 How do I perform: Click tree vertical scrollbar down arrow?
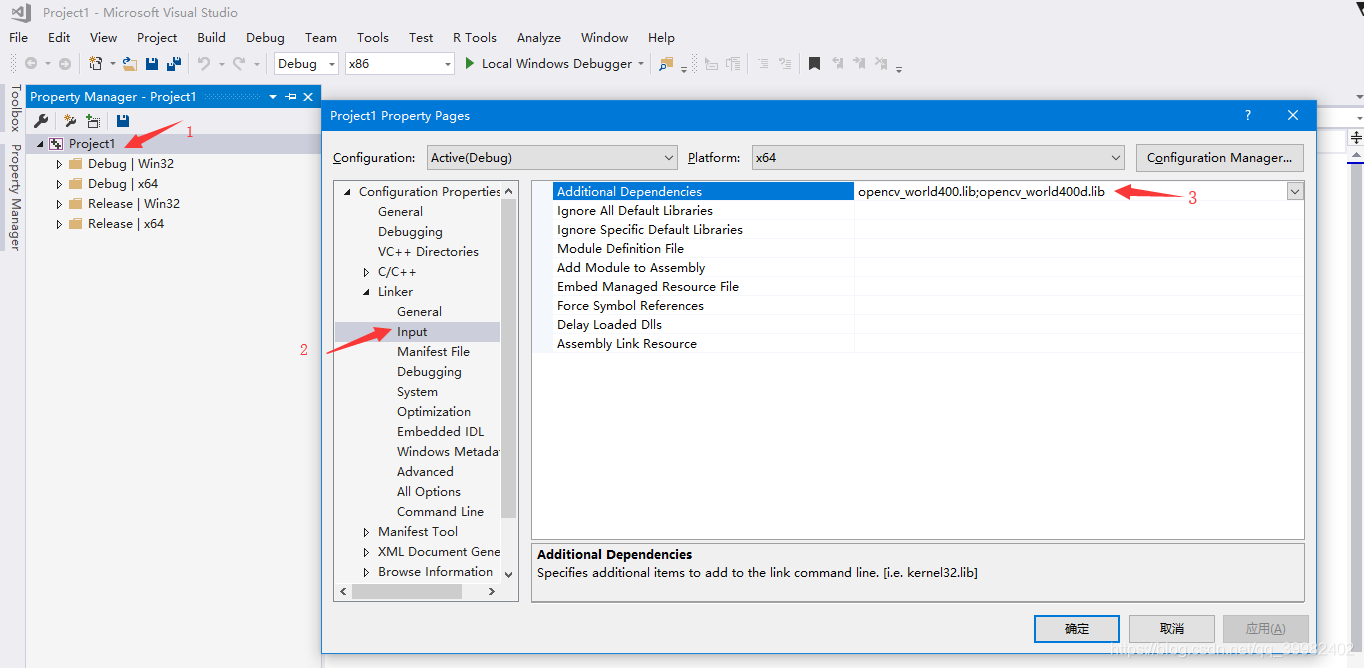[x=508, y=574]
